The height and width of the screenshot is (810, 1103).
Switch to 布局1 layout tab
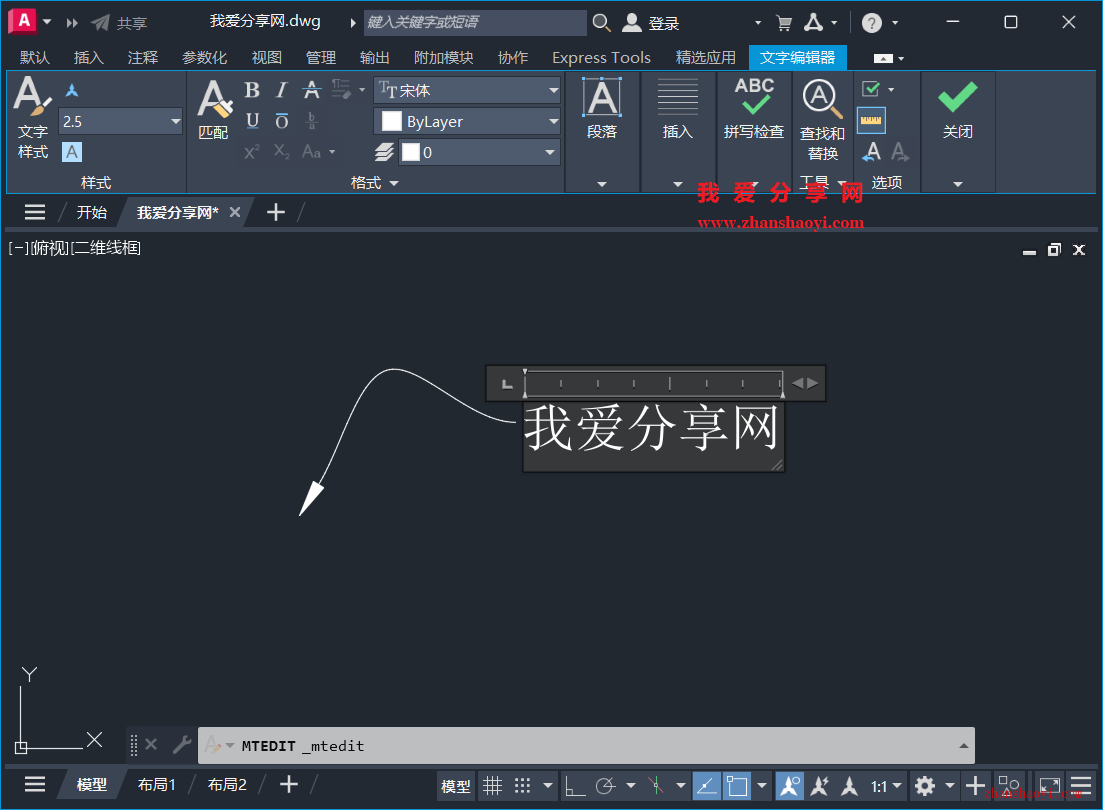coord(156,785)
